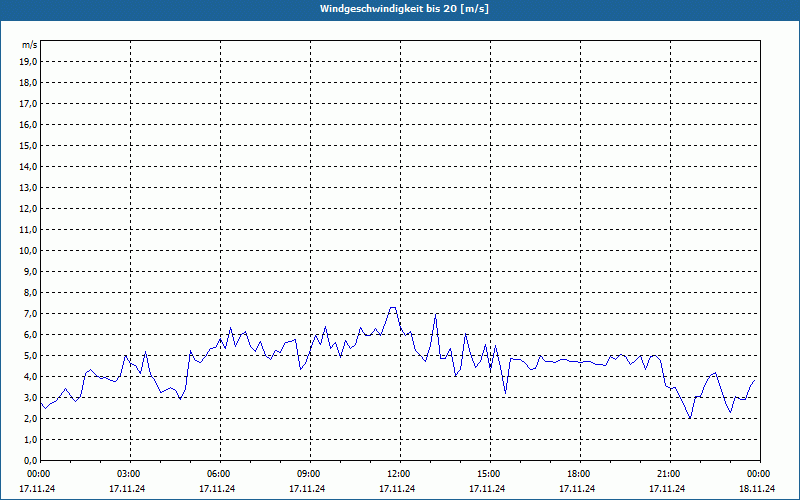Select the 5,0 y-axis label
Viewport: 800px width, 500px height.
tap(31, 355)
